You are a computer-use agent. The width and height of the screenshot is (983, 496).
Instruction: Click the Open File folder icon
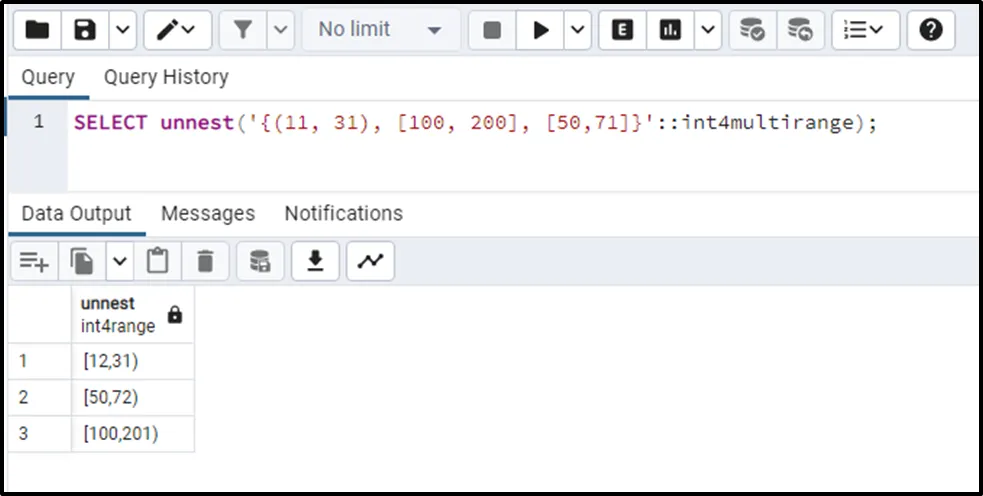tap(37, 31)
